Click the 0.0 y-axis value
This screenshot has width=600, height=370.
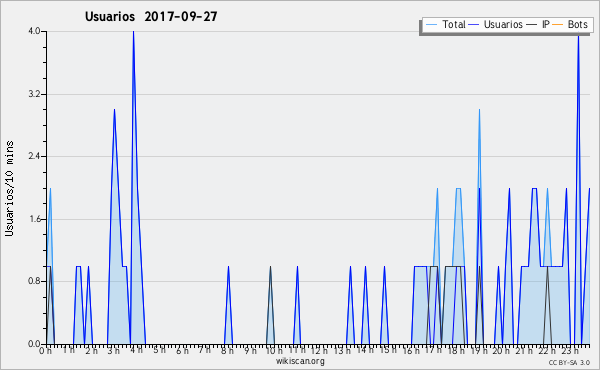(34, 344)
